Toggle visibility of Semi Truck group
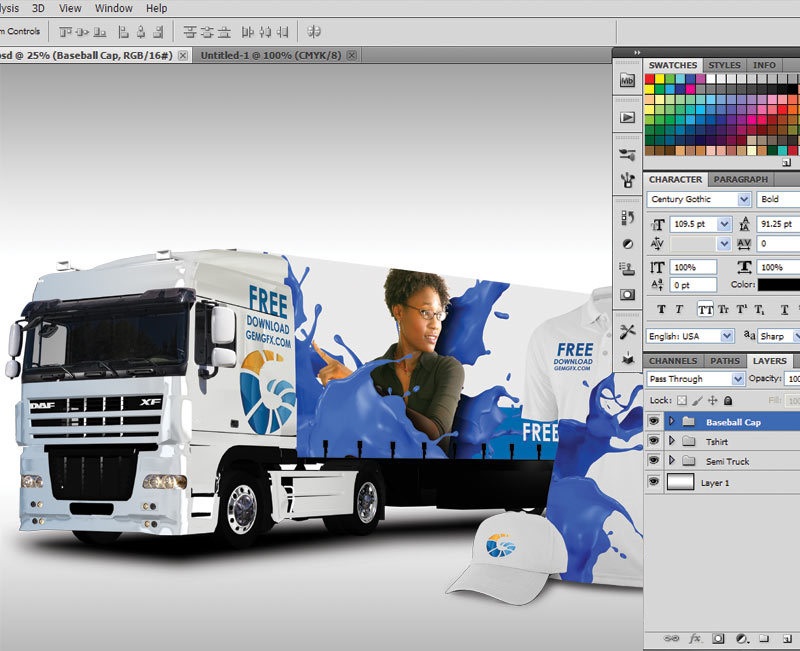Screen dimensions: 800x651 click(x=654, y=461)
